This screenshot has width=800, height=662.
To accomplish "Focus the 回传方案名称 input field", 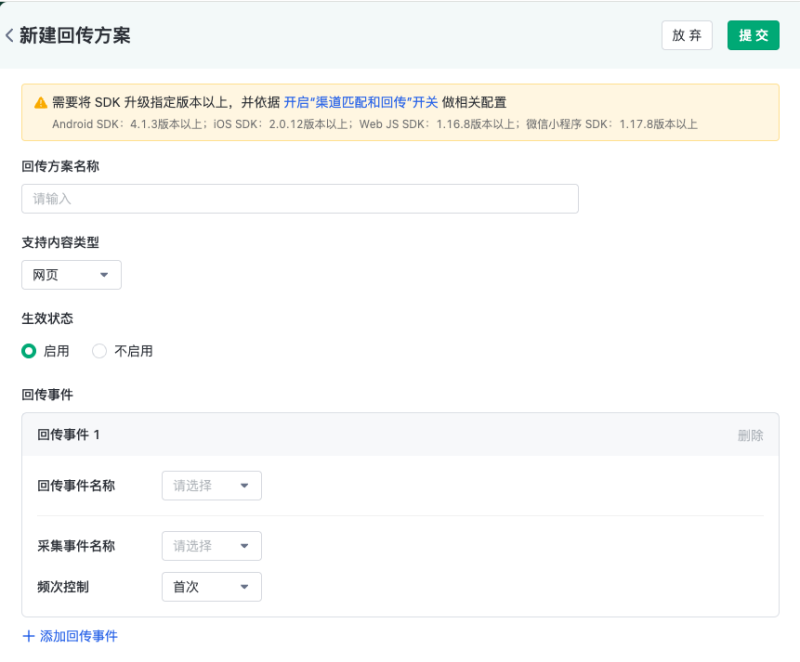I will 300,199.
